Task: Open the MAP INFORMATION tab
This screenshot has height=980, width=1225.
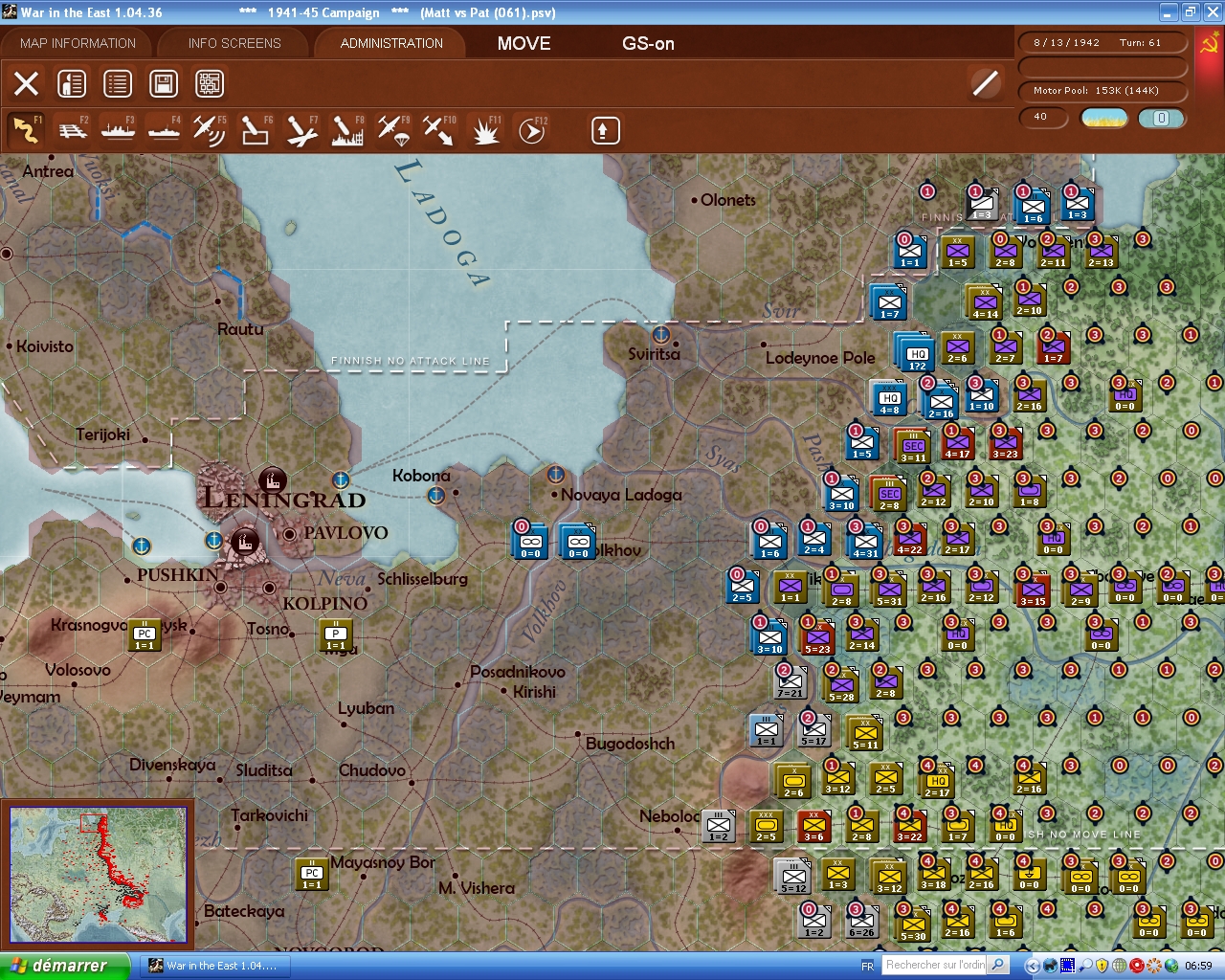Action: pos(78,43)
